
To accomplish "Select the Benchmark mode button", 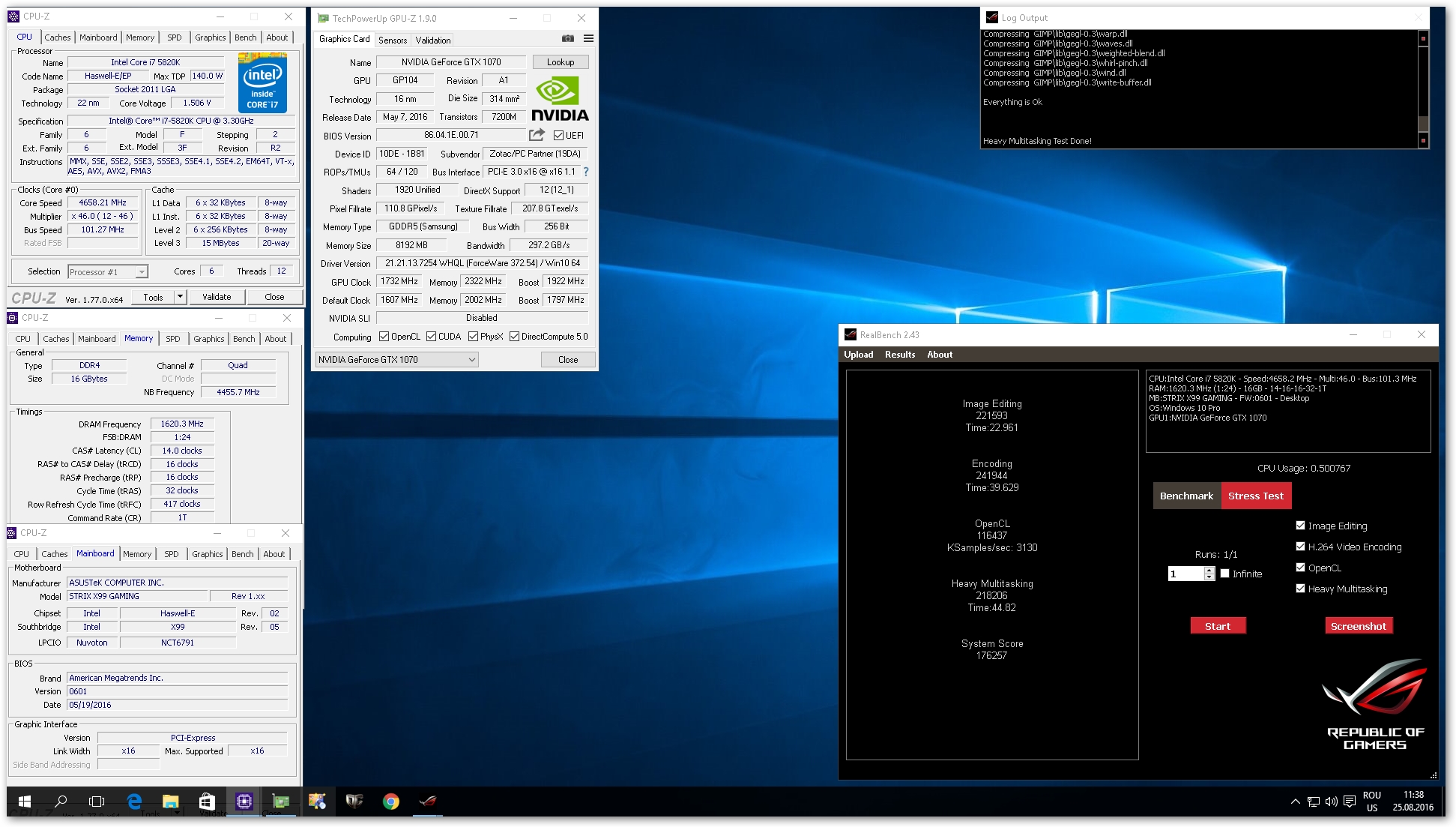I will click(1186, 496).
